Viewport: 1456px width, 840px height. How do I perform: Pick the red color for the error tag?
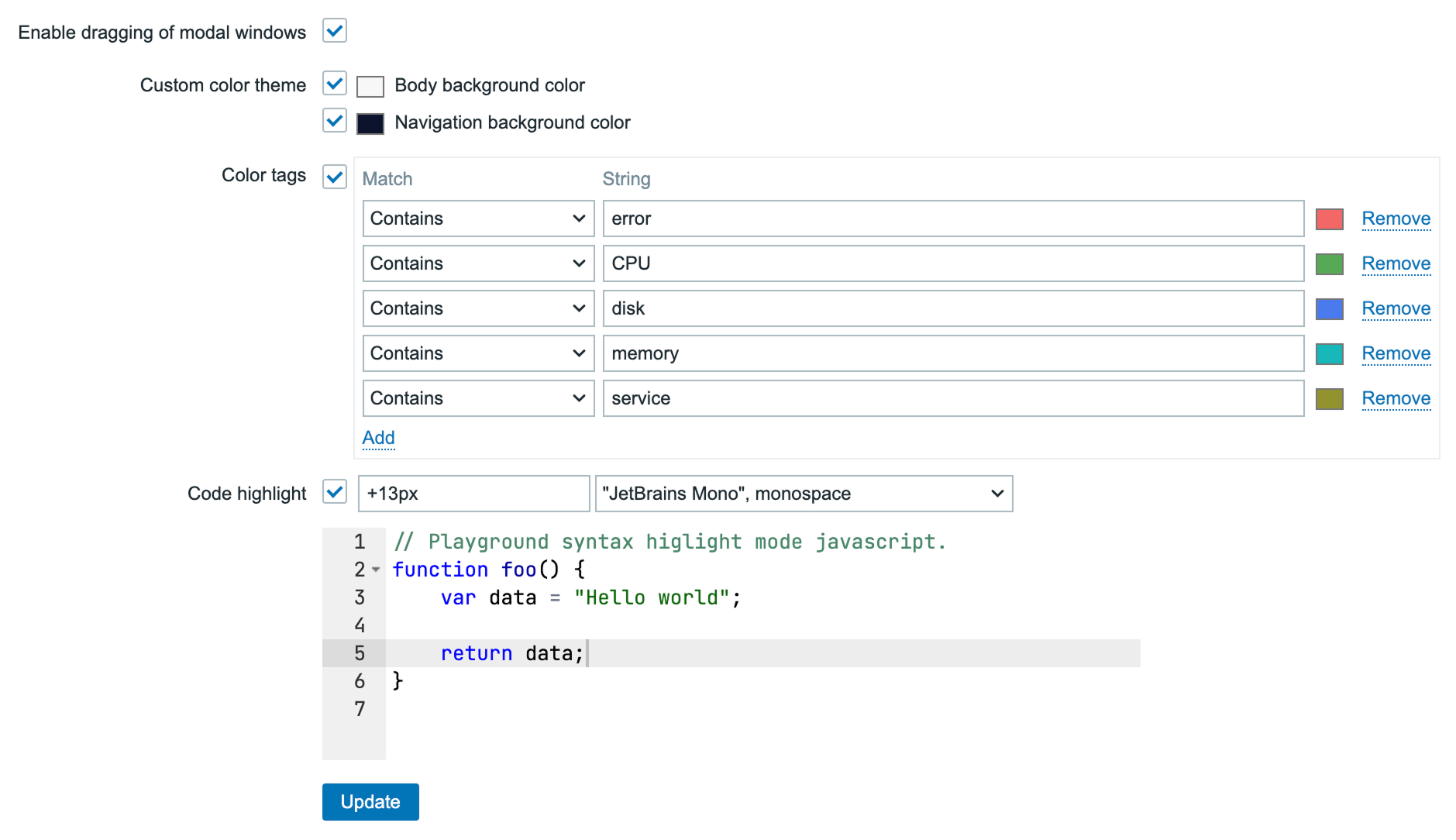[1329, 219]
